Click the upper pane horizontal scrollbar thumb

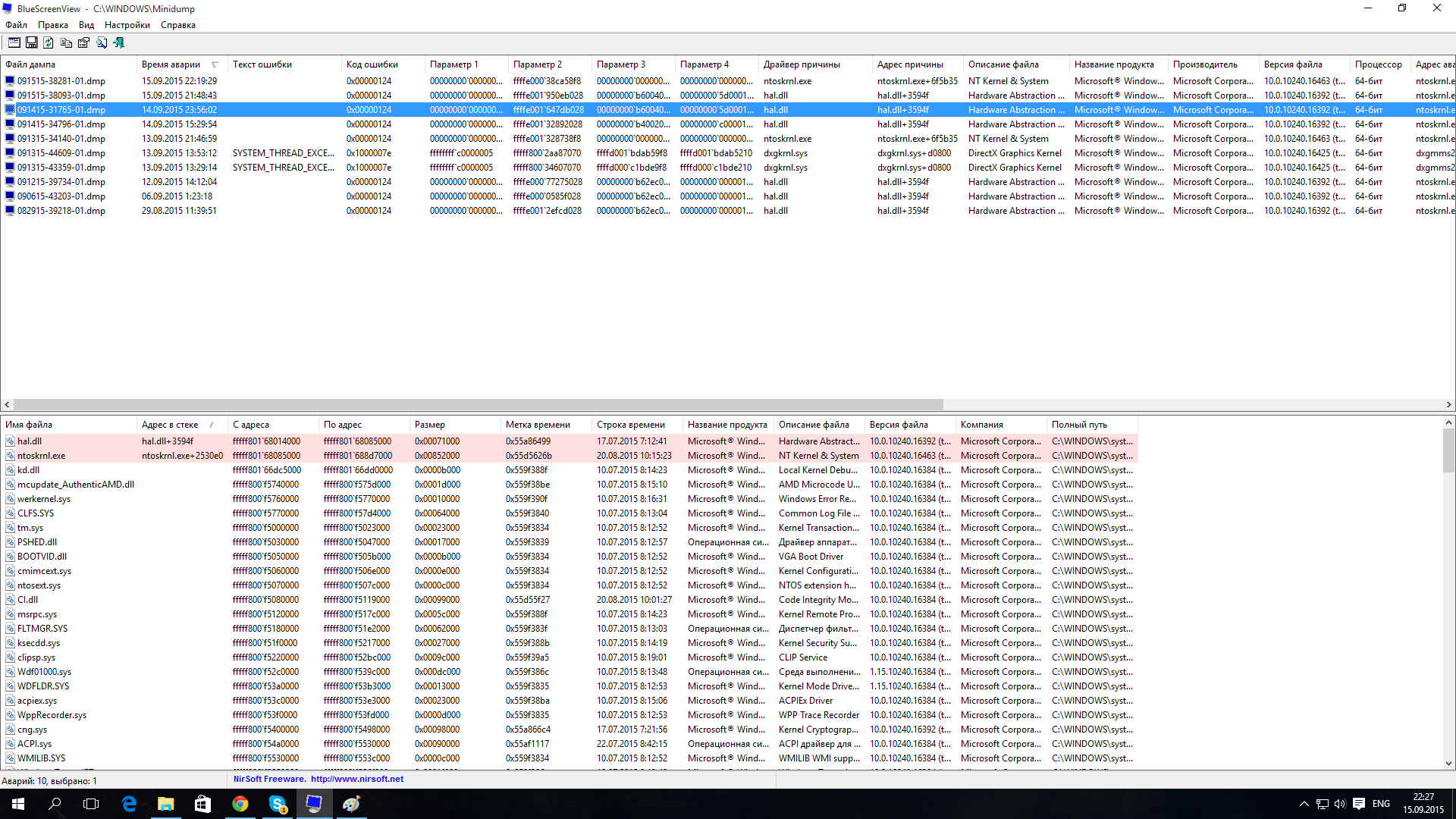478,405
